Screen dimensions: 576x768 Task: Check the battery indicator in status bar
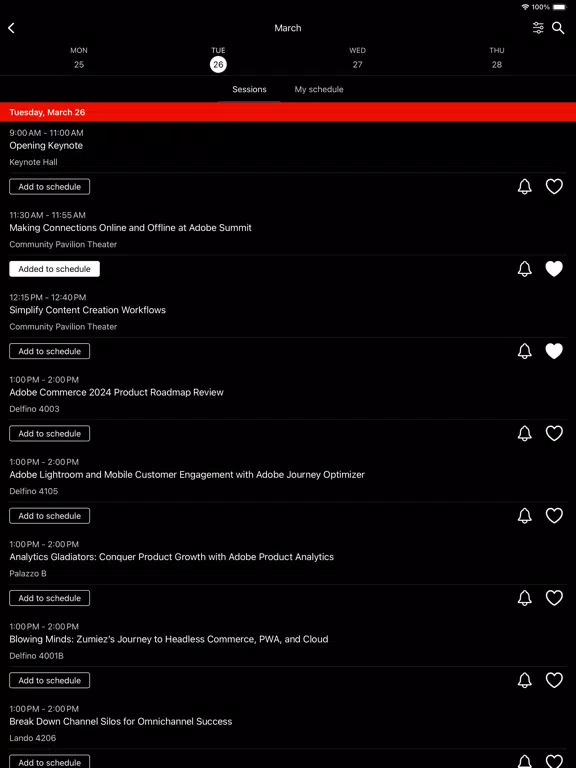pyautogui.click(x=559, y=7)
